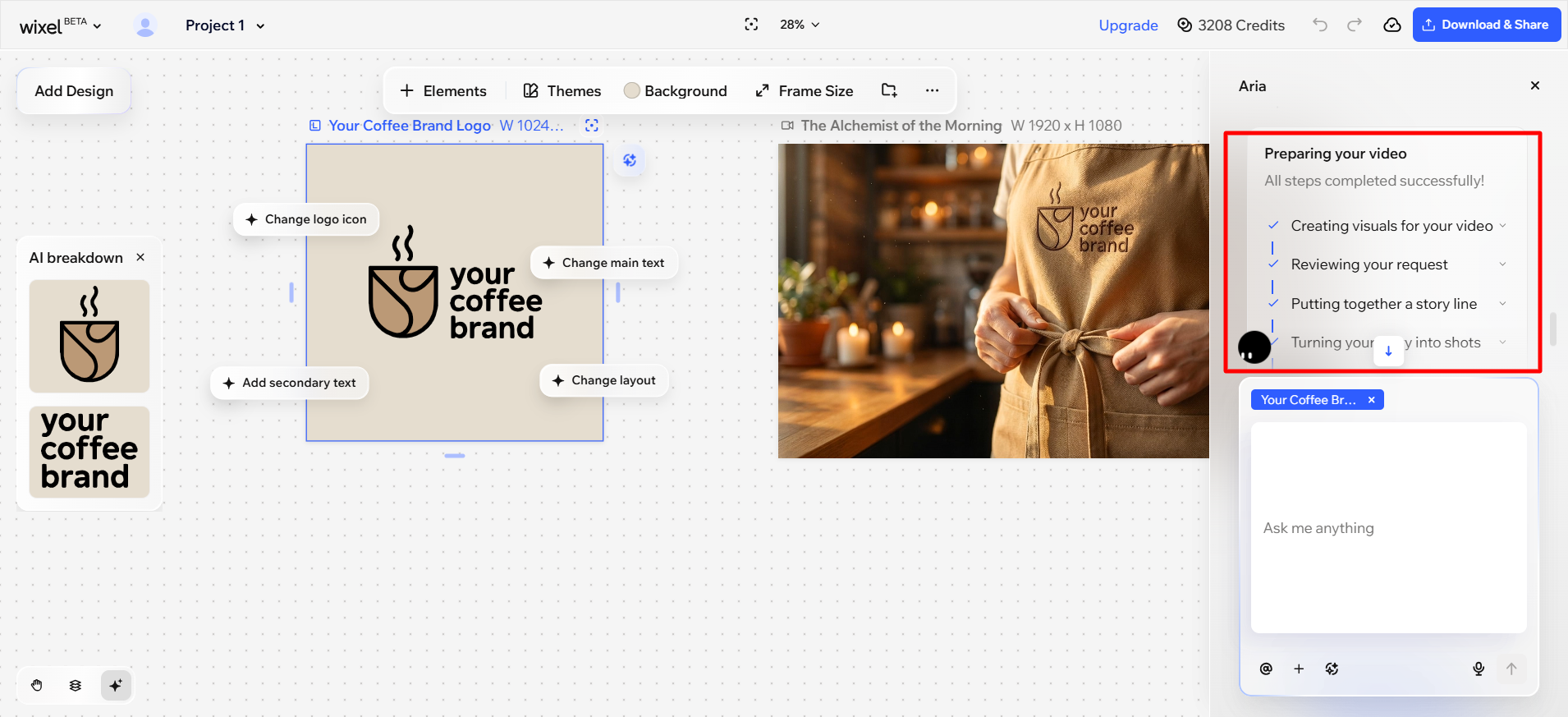Screen dimensions: 1568x717
Task: Click the Your Coffee Br… context tag
Action: point(1309,400)
